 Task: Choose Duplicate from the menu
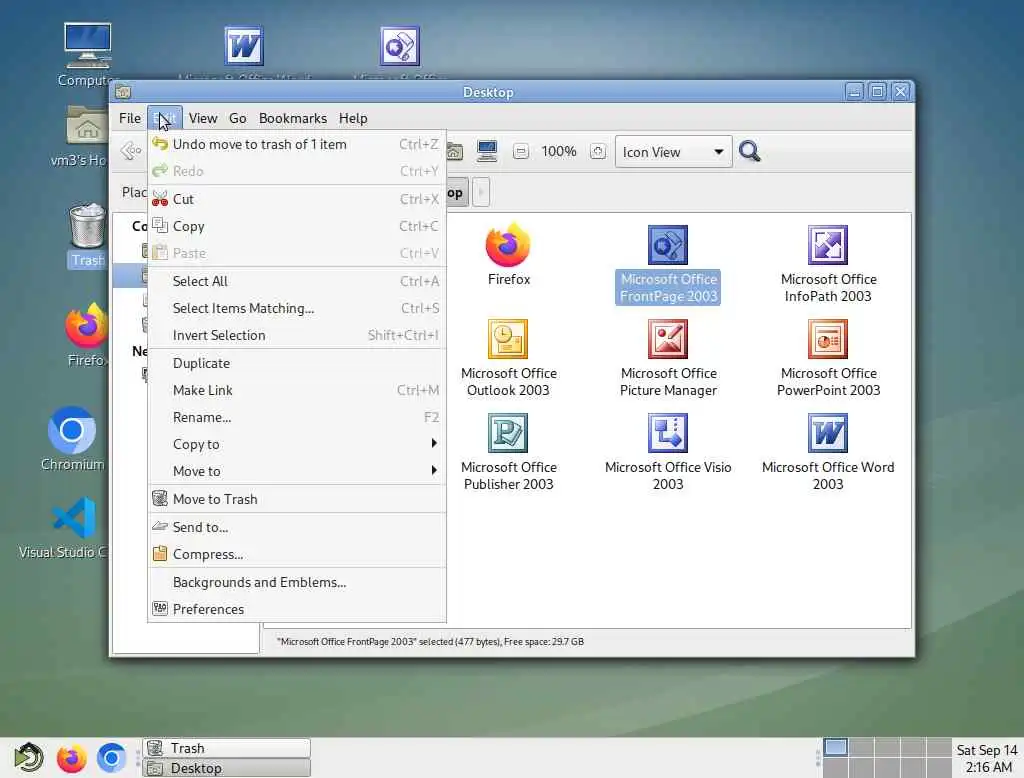tap(297, 363)
